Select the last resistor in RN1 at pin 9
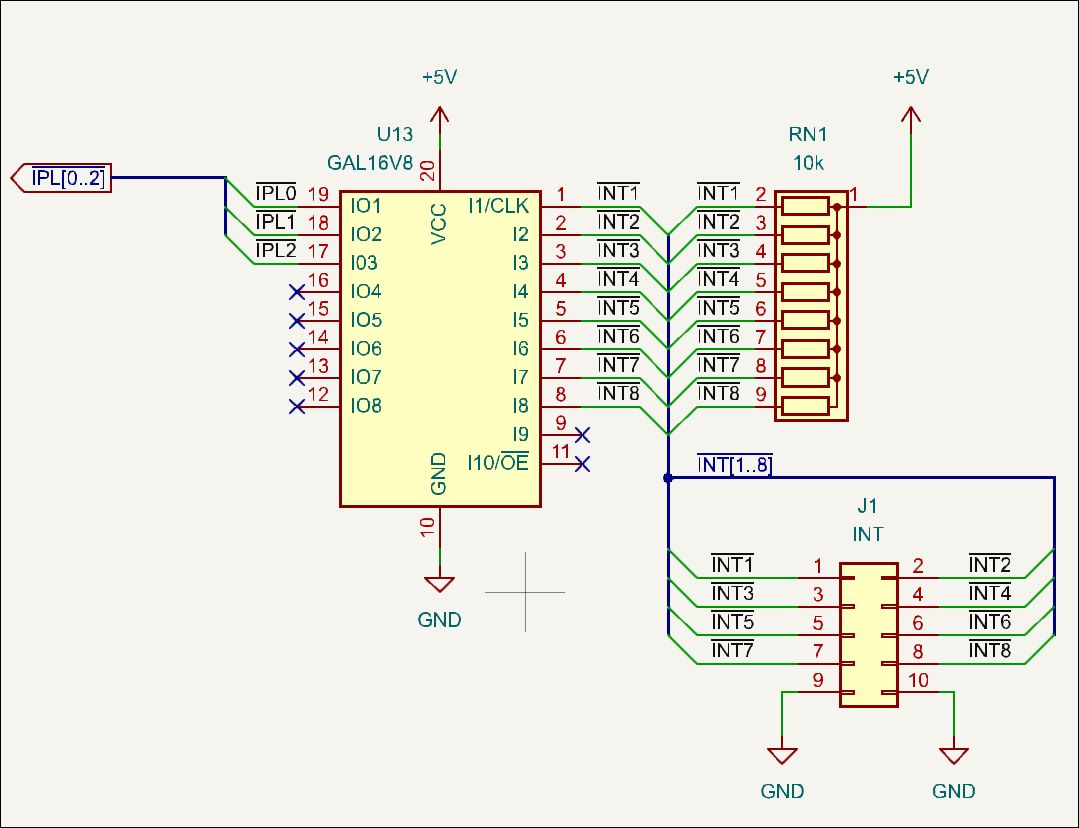Screen dimensions: 1079x828 pos(805,406)
